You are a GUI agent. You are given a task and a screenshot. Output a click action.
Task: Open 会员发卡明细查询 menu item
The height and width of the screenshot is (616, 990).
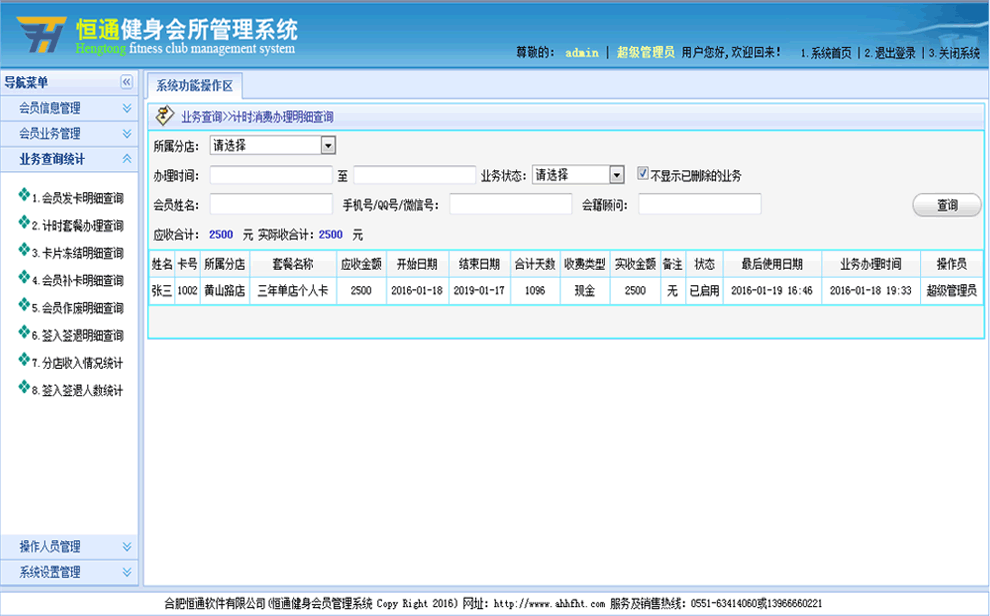point(78,199)
